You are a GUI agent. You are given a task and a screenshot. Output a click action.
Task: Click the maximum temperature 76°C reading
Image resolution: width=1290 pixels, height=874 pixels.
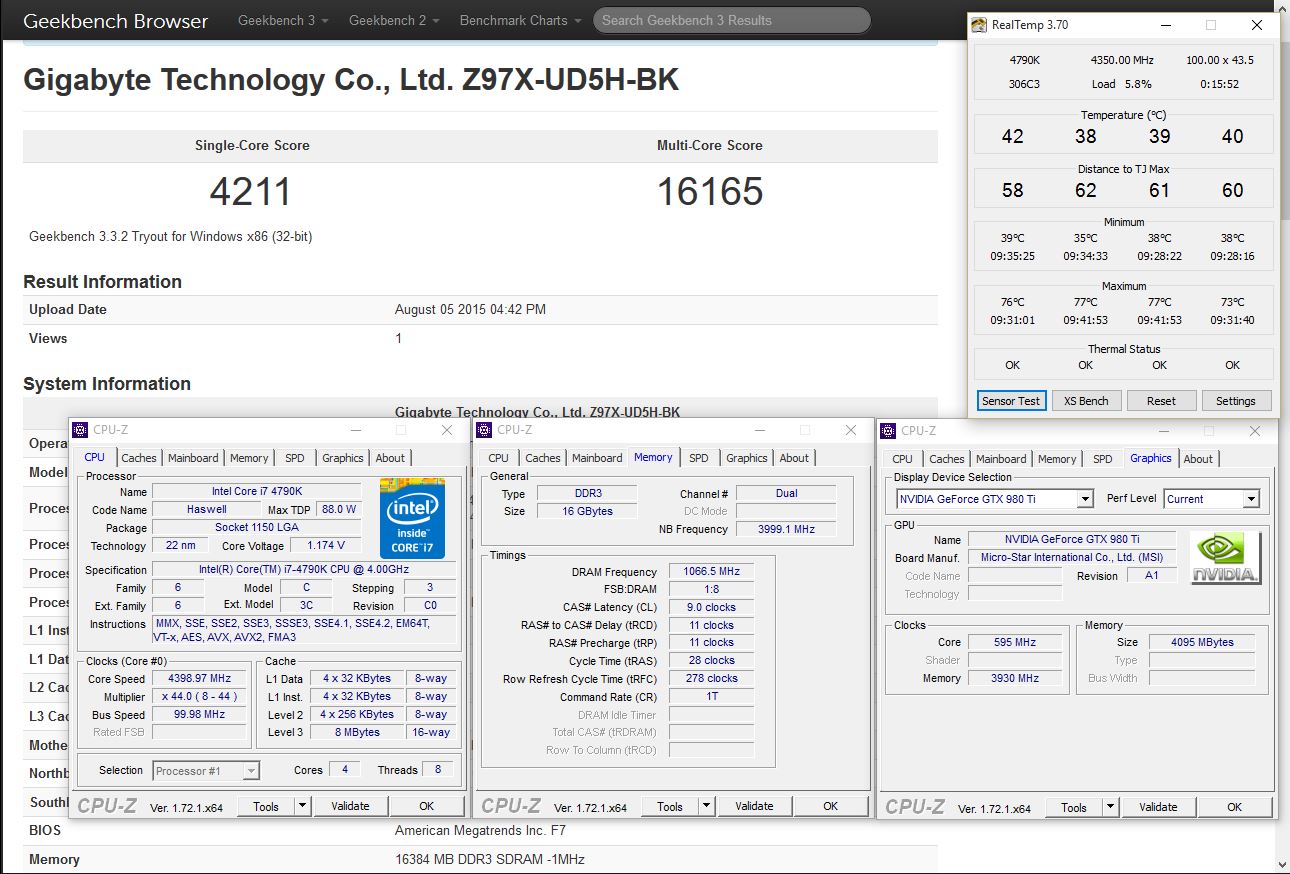[x=1012, y=302]
